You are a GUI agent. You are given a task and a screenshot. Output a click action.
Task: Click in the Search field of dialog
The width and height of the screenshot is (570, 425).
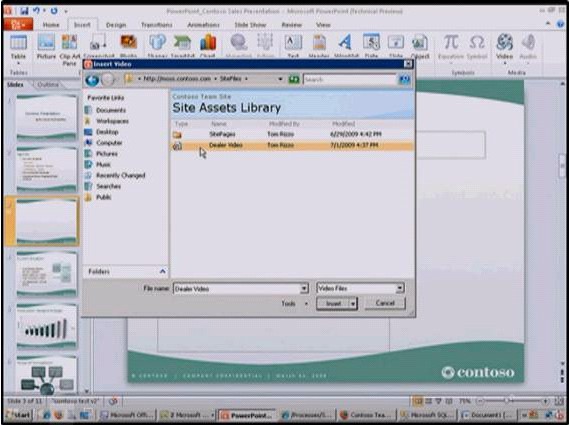(349, 79)
